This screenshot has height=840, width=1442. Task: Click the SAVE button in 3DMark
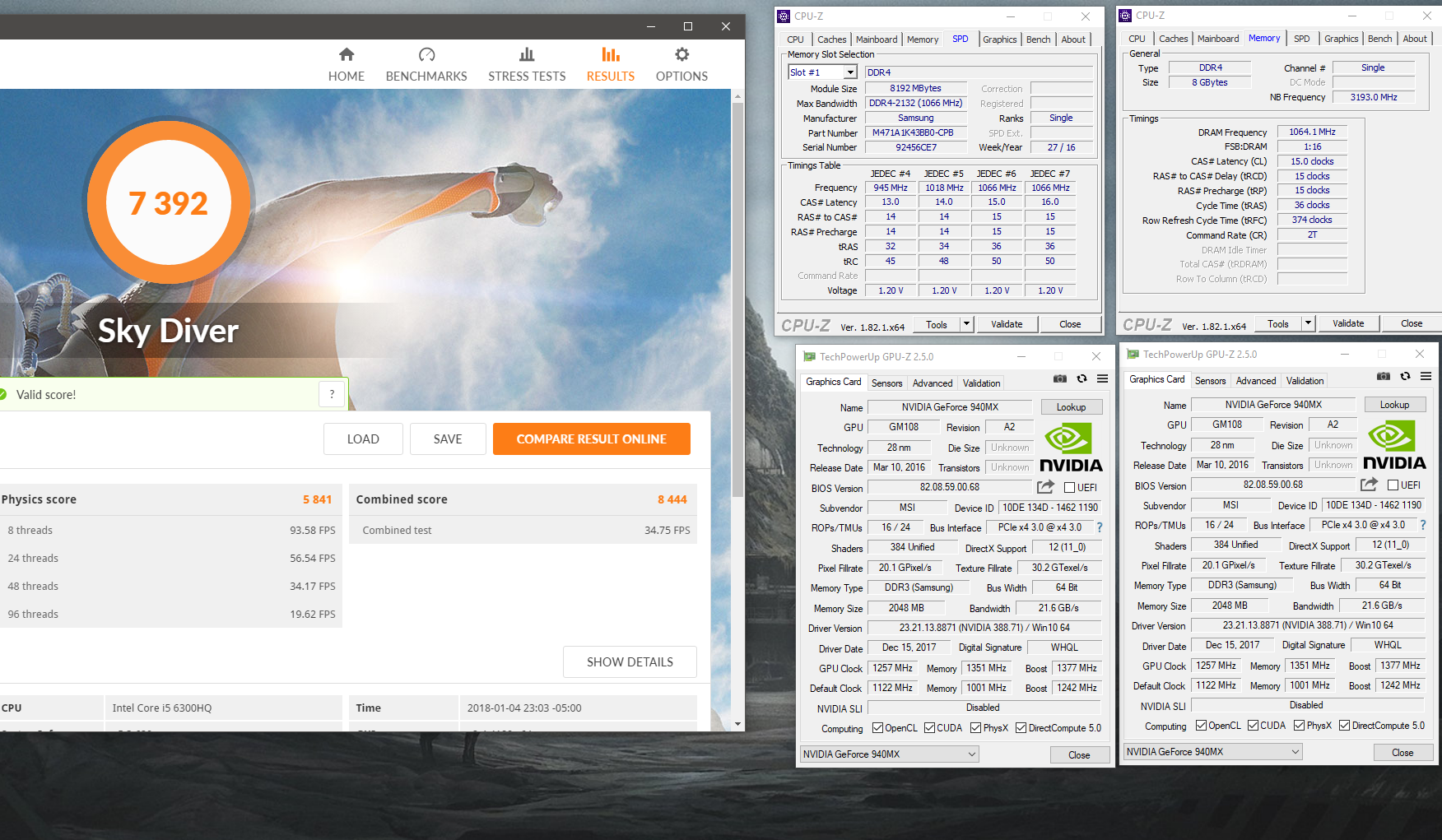point(448,439)
